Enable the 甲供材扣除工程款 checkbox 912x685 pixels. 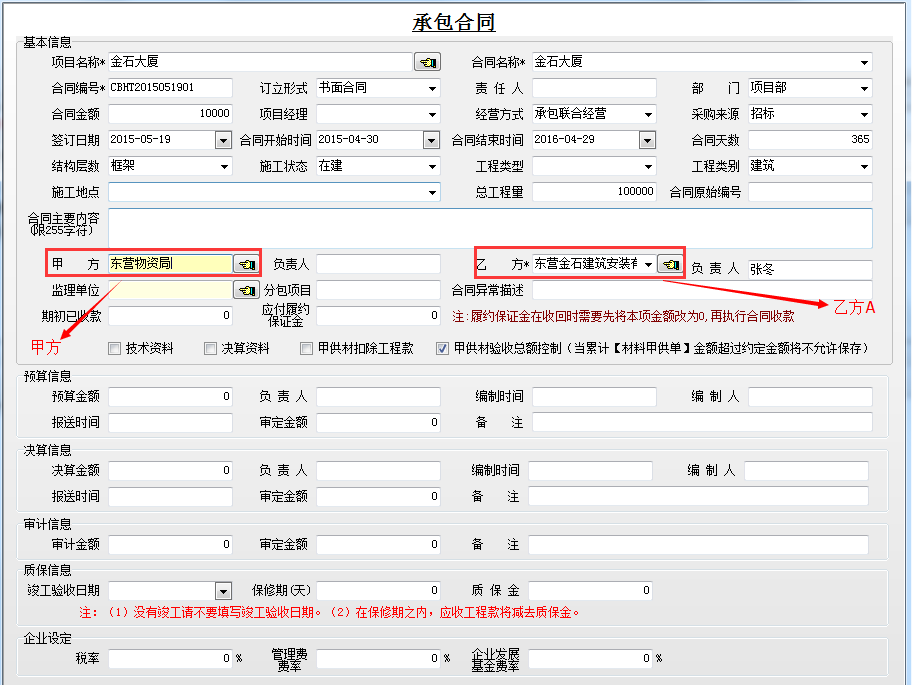click(x=307, y=349)
